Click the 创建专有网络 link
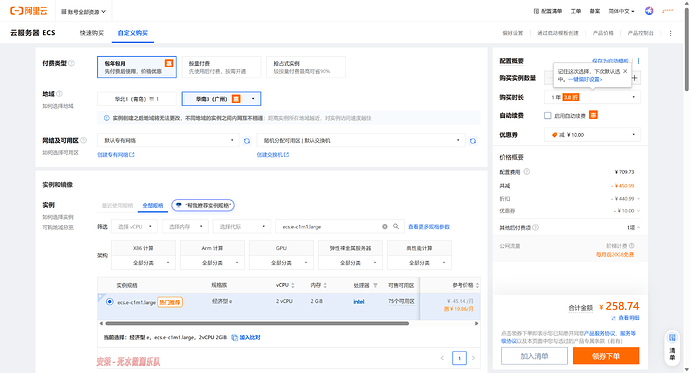 [x=116, y=155]
